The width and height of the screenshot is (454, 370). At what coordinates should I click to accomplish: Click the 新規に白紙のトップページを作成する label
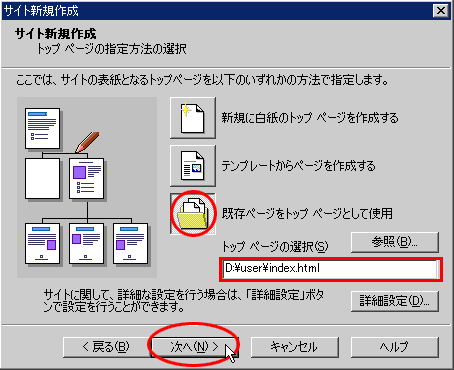[x=310, y=118]
